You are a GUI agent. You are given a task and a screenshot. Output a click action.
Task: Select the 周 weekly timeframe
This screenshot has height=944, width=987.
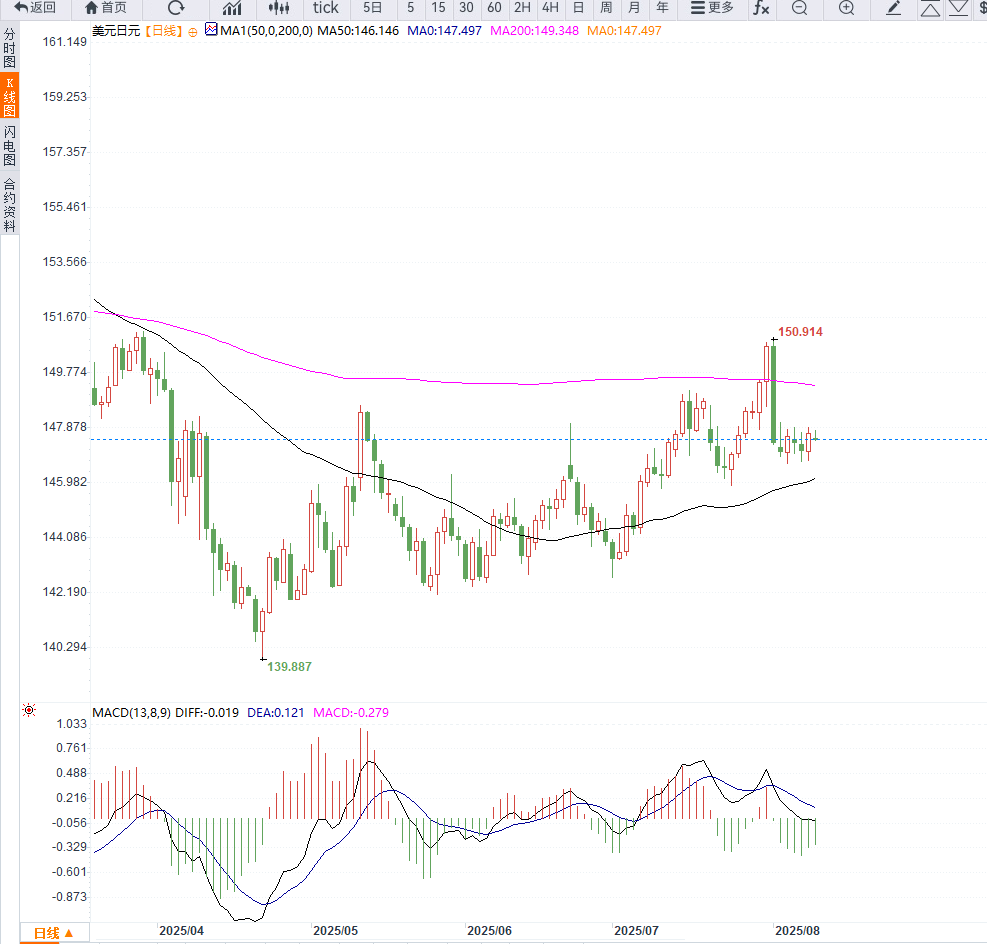606,8
